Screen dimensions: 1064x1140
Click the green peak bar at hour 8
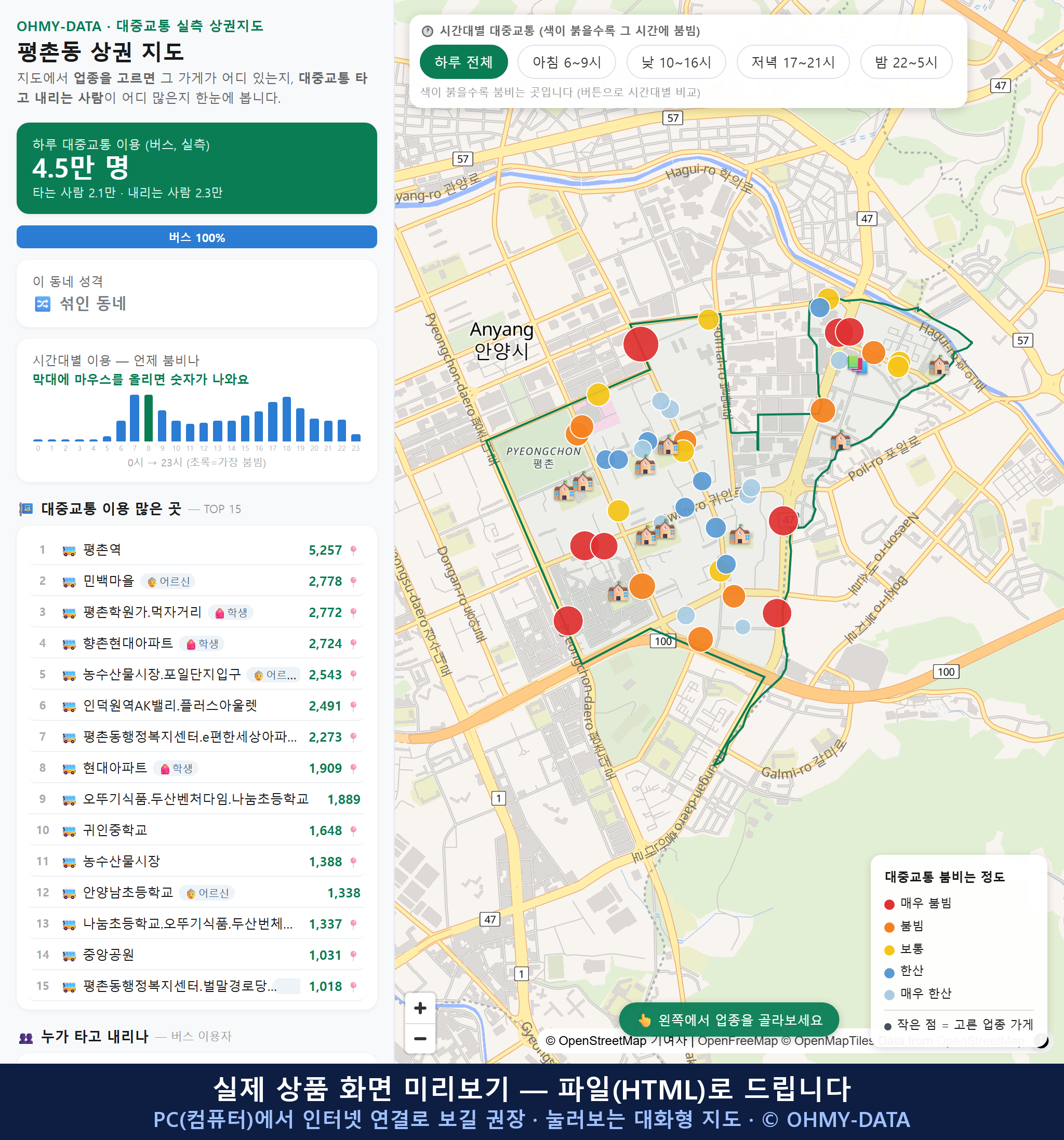(x=149, y=418)
